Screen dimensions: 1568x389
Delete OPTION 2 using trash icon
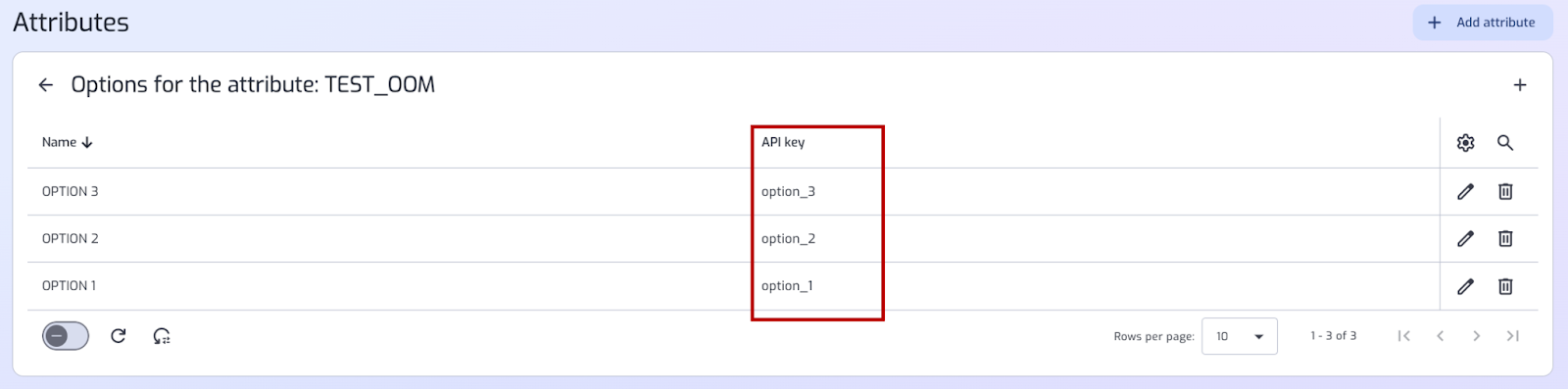pos(1505,239)
